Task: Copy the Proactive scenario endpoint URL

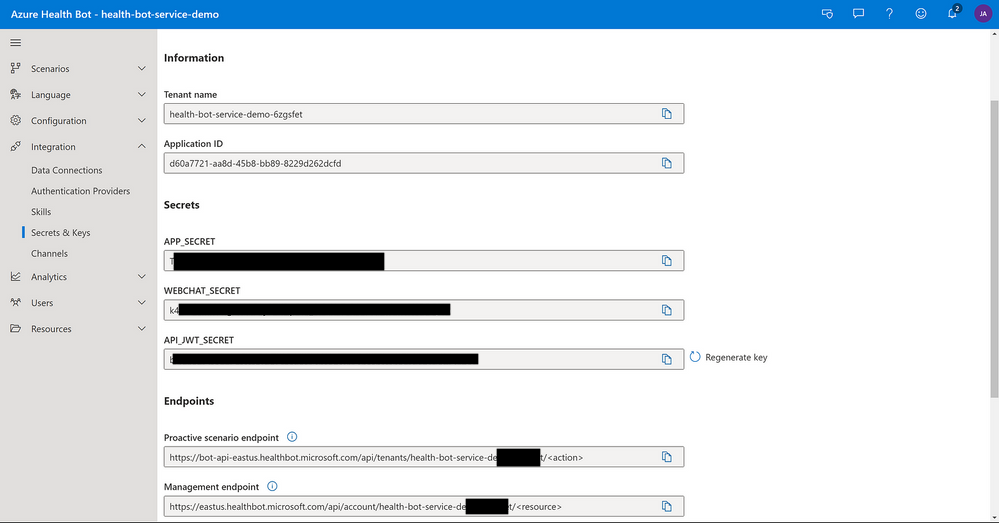Action: click(x=666, y=457)
